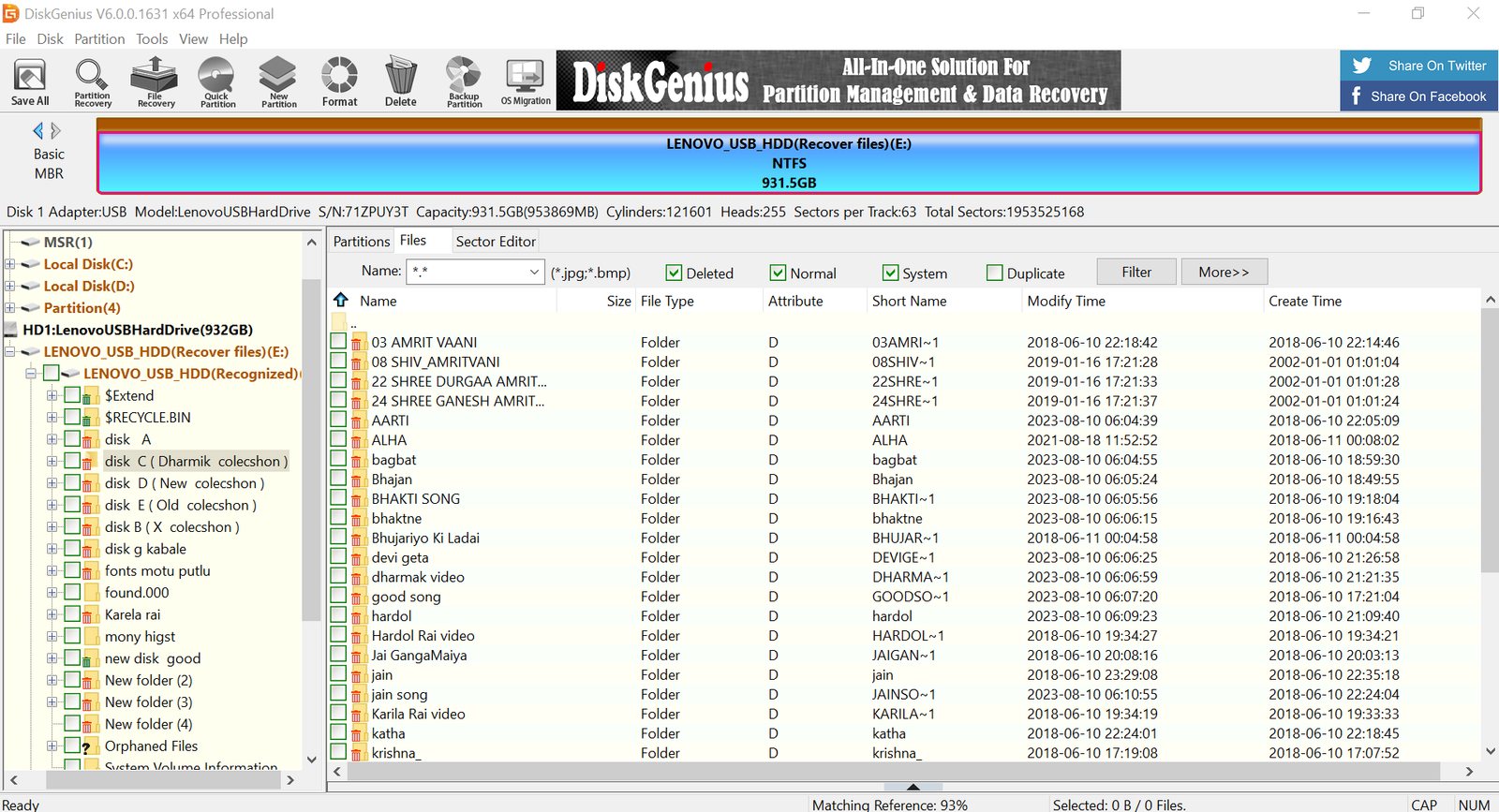
Task: Uncheck the Deleted files filter checkbox
Action: pyautogui.click(x=674, y=273)
